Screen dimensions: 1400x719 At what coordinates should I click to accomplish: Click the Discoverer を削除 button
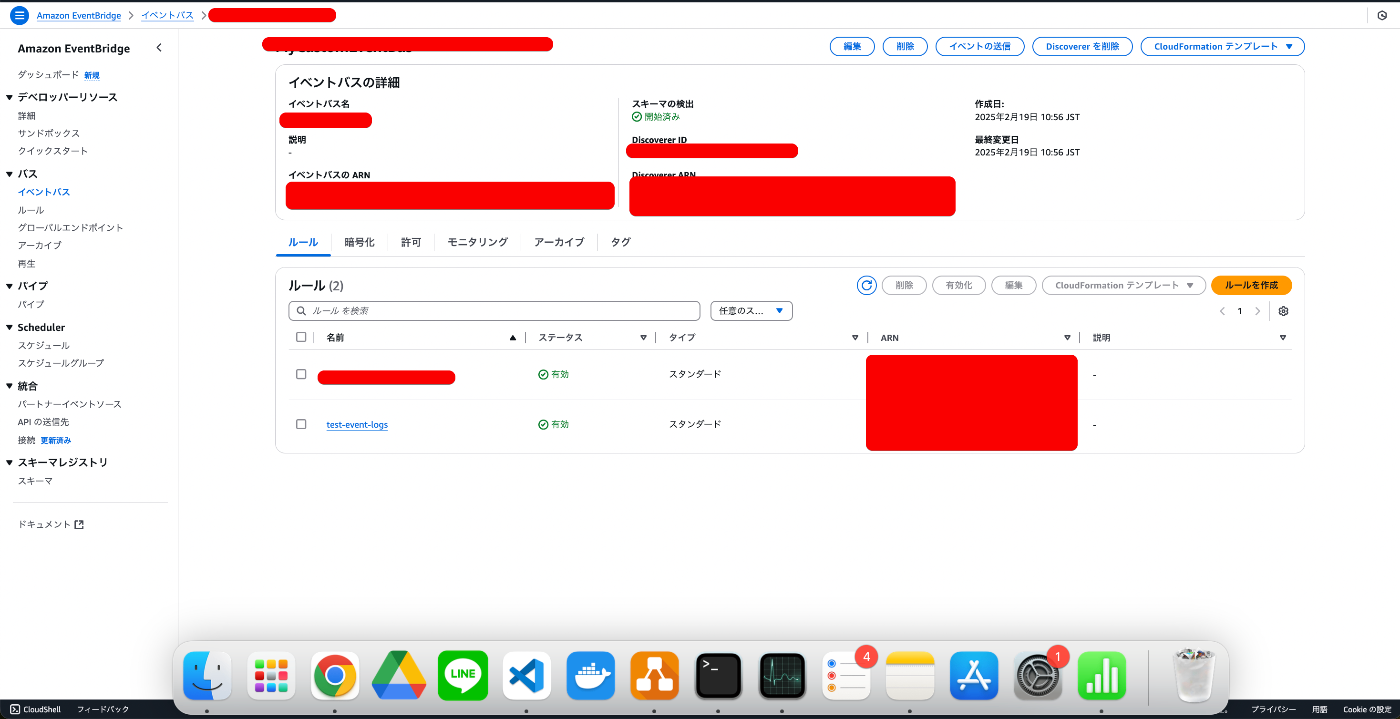[1083, 46]
